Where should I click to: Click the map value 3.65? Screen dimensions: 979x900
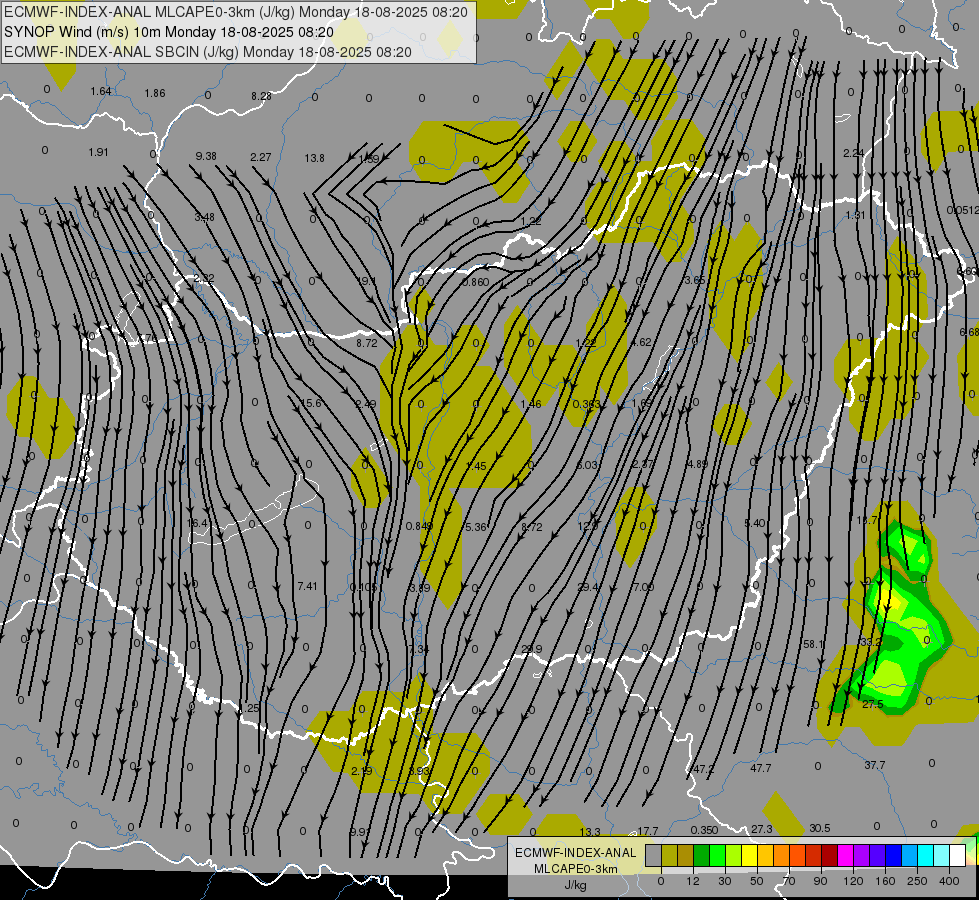pyautogui.click(x=694, y=280)
